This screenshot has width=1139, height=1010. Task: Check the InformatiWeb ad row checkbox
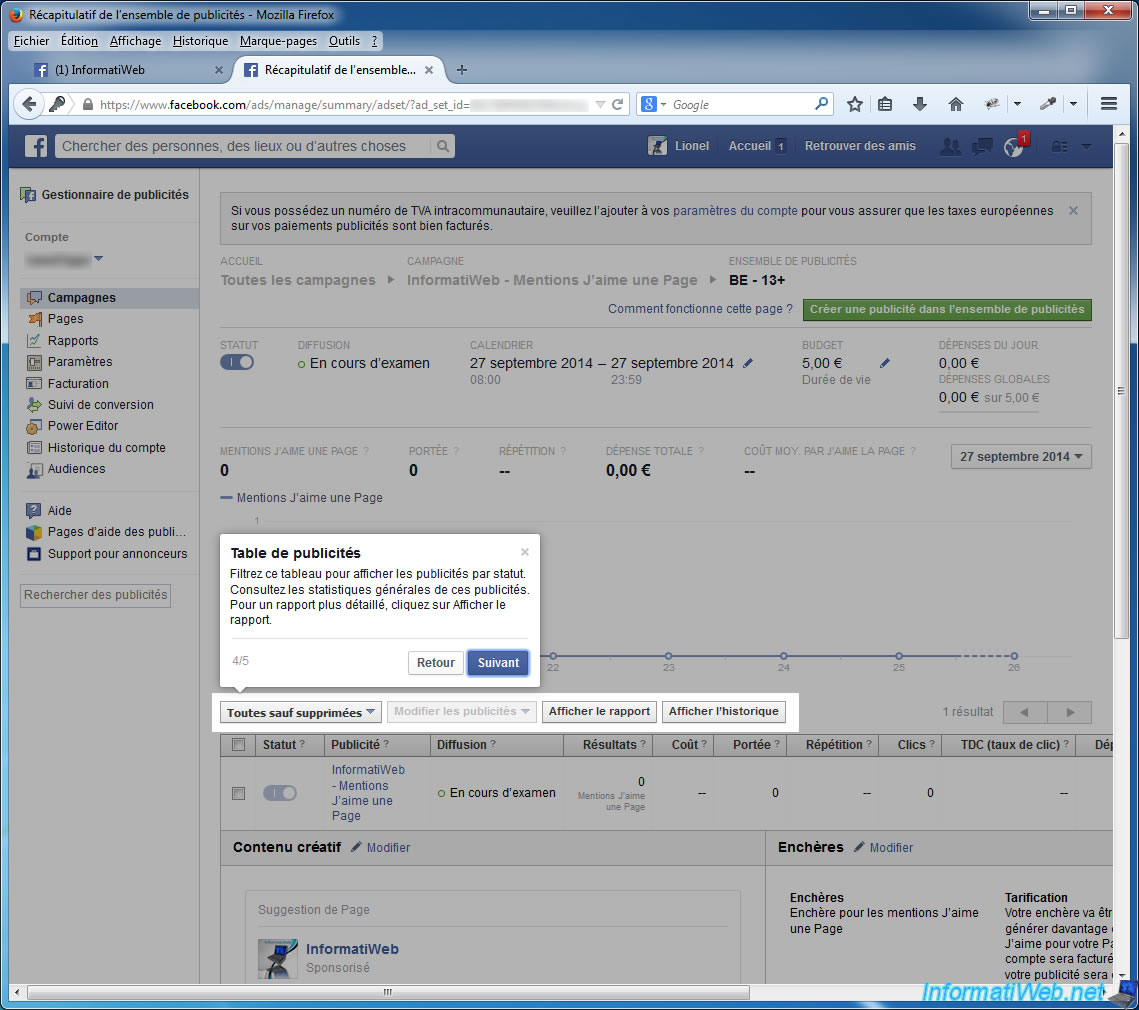pos(238,793)
